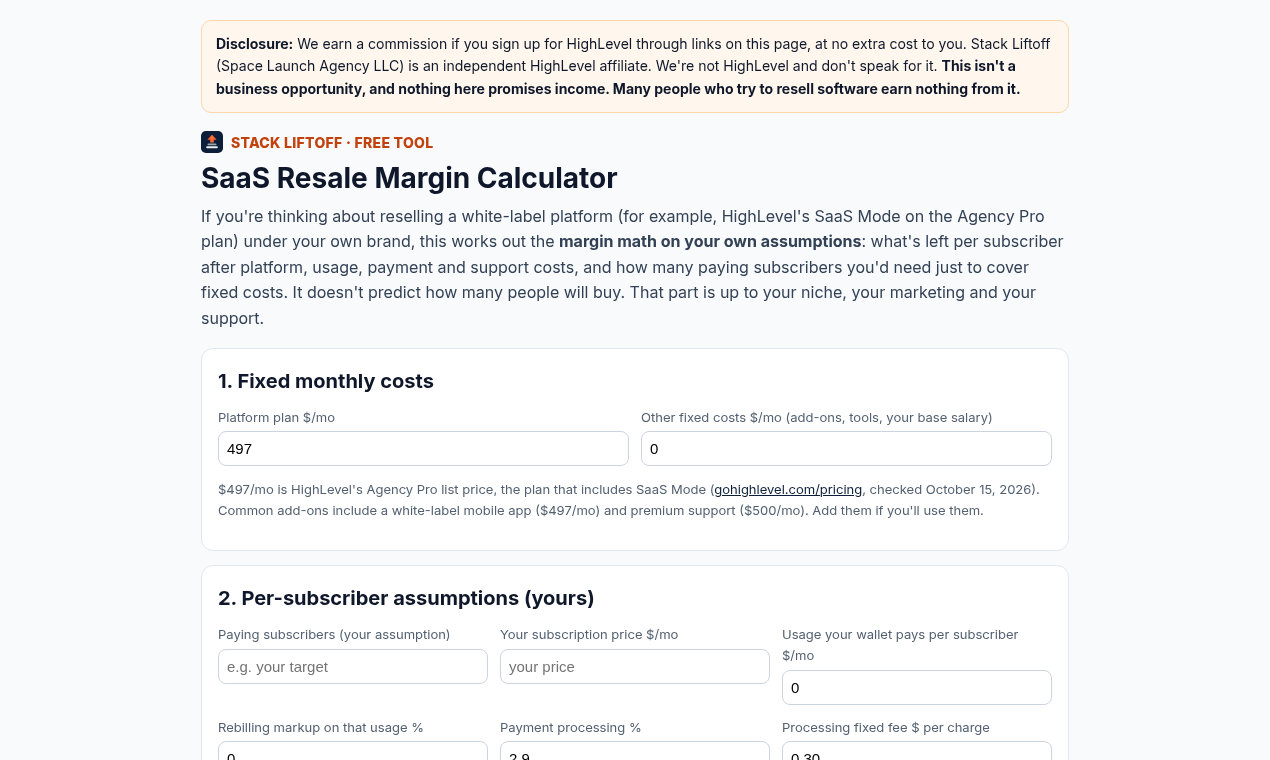The image size is (1270, 760).
Task: Click the 'Your subscription price $/mo' label
Action: coord(589,635)
